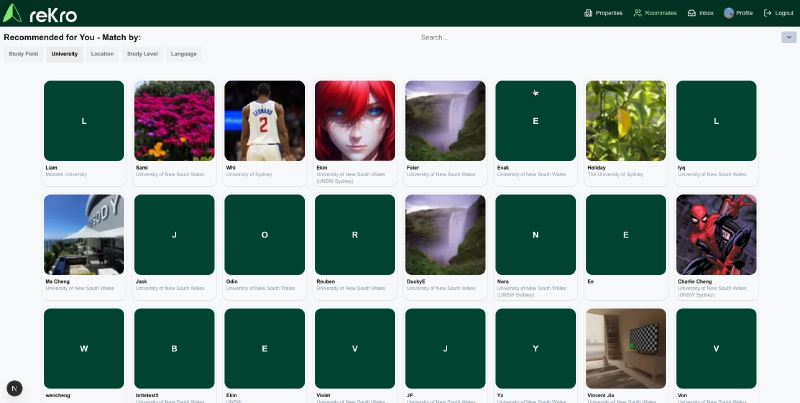Open Holiday's lemon tree photo
Image resolution: width=800 pixels, height=403 pixels.
[x=626, y=121]
